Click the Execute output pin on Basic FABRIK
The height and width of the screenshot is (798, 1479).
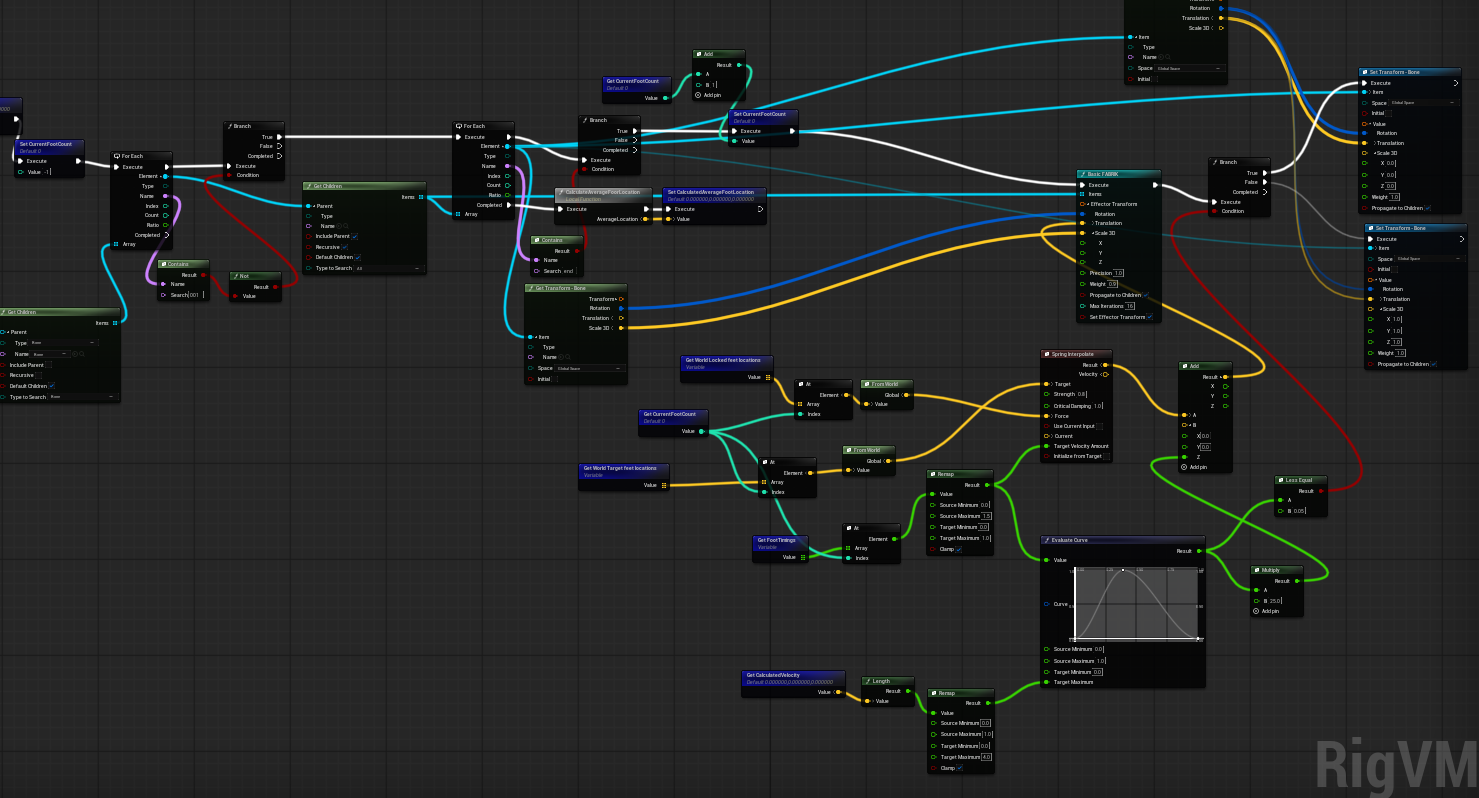pos(1155,185)
